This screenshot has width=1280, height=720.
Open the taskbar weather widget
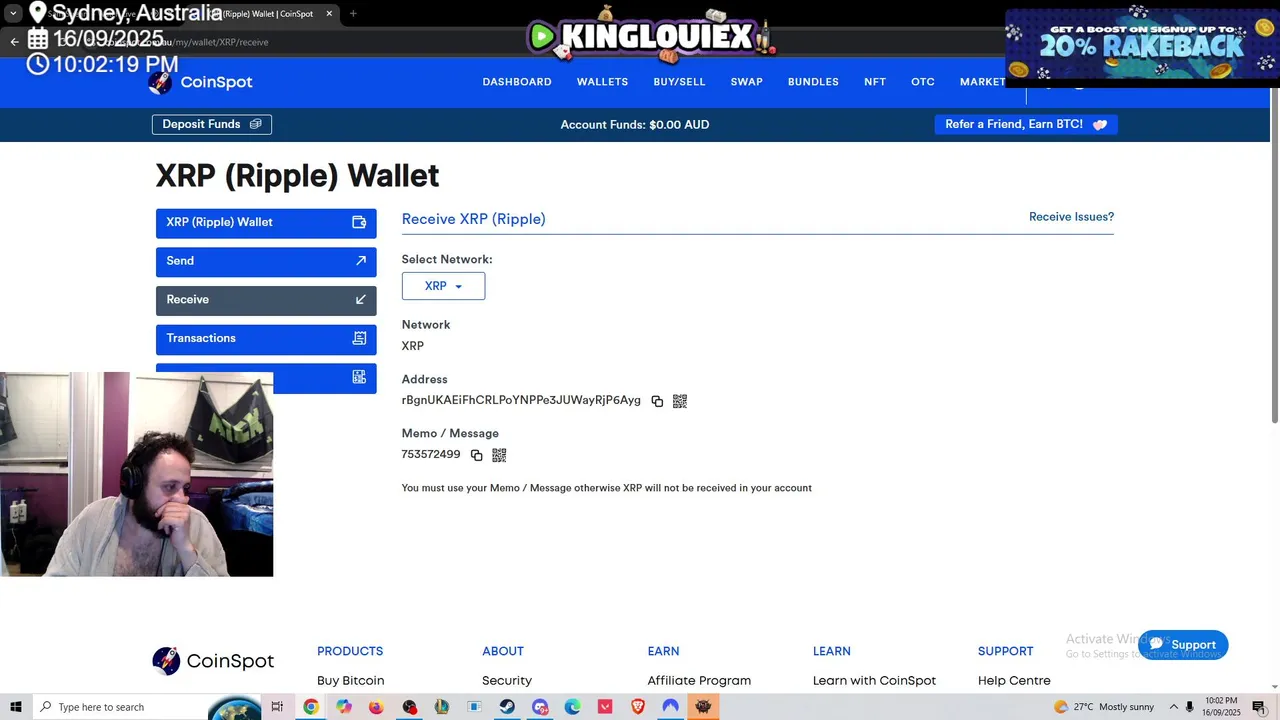1104,707
